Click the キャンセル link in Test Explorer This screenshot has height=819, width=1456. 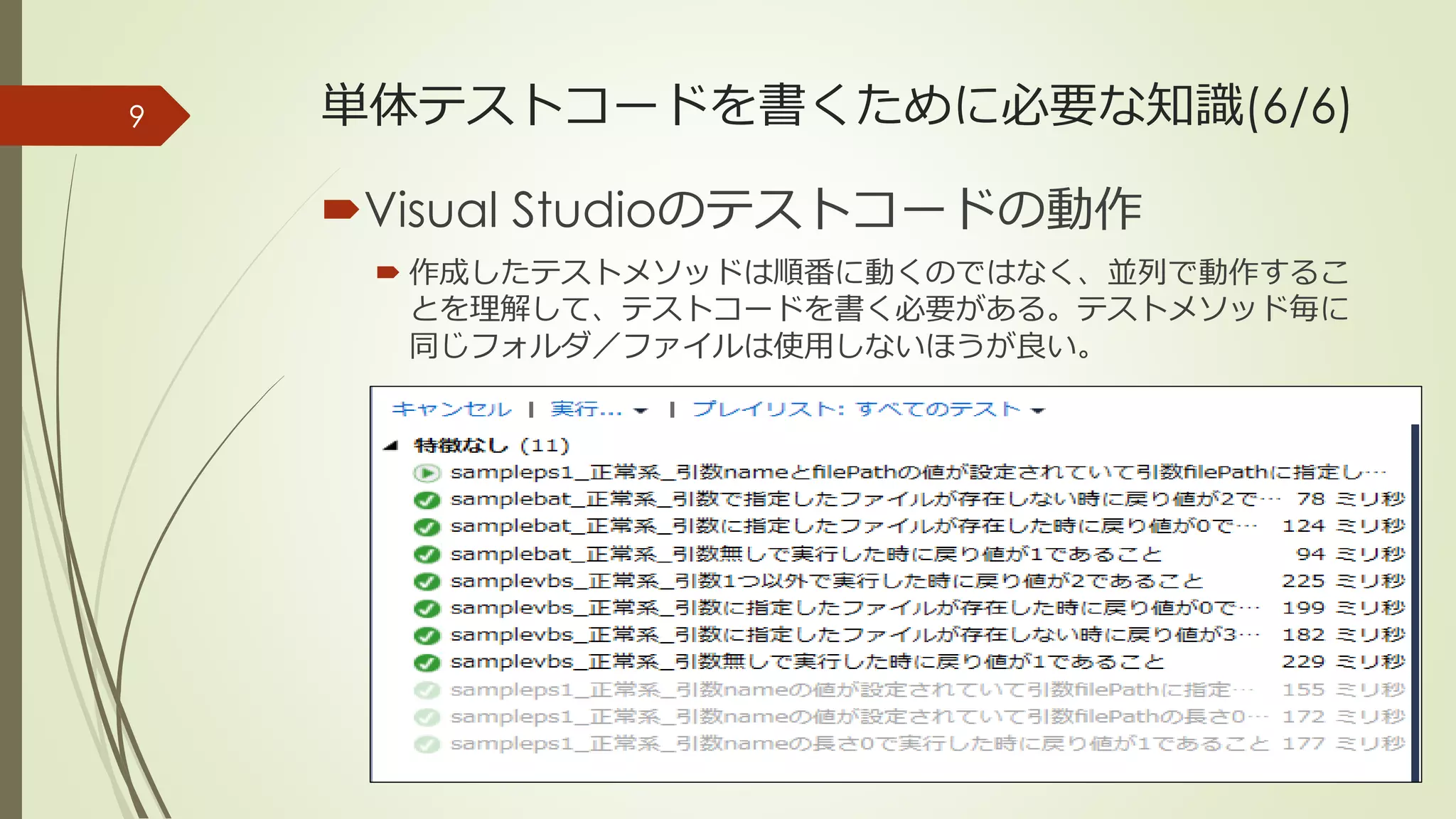[451, 409]
